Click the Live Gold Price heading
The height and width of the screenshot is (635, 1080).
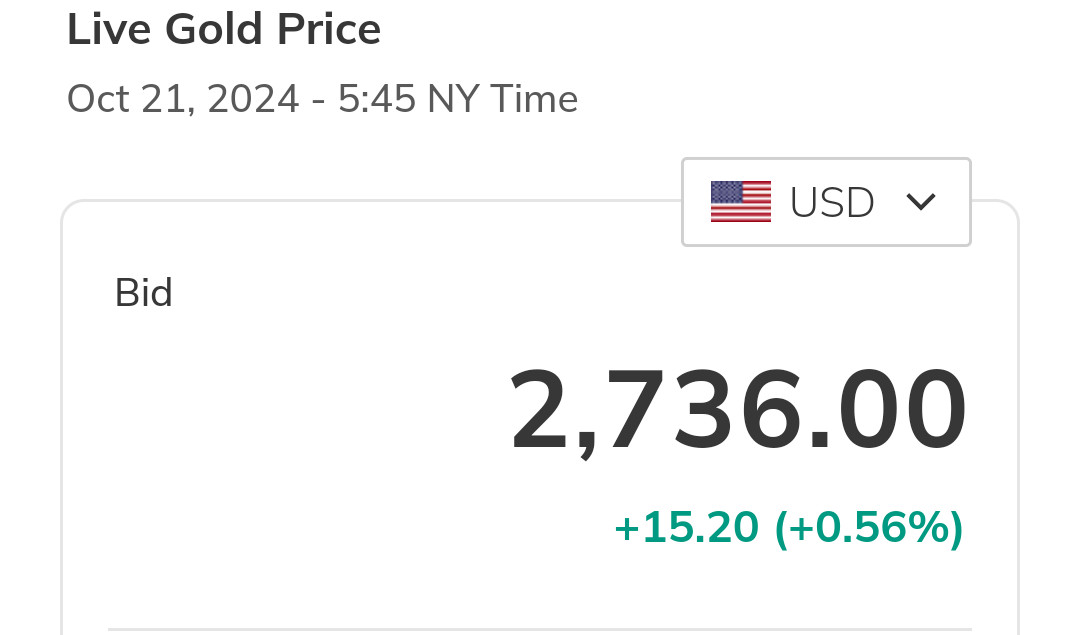pos(224,30)
